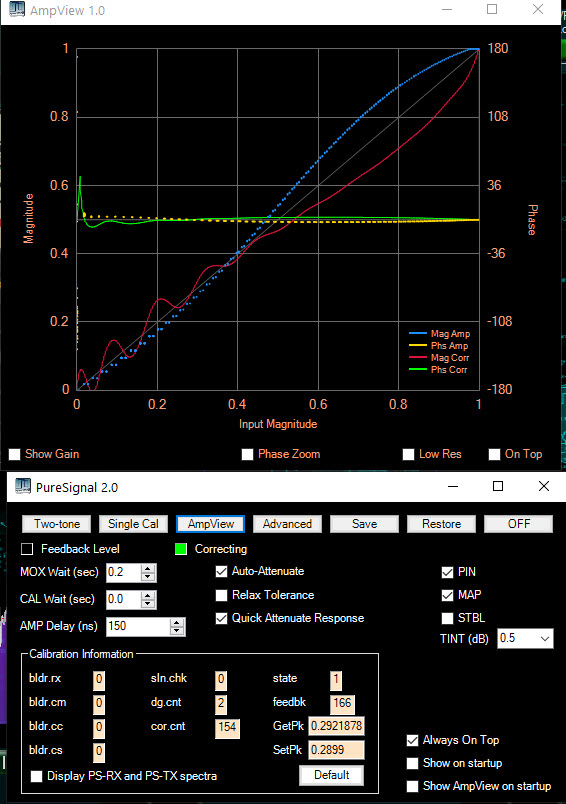Viewport: 566px width, 804px height.
Task: Open the TINT (dB) dropdown
Action: 544,639
